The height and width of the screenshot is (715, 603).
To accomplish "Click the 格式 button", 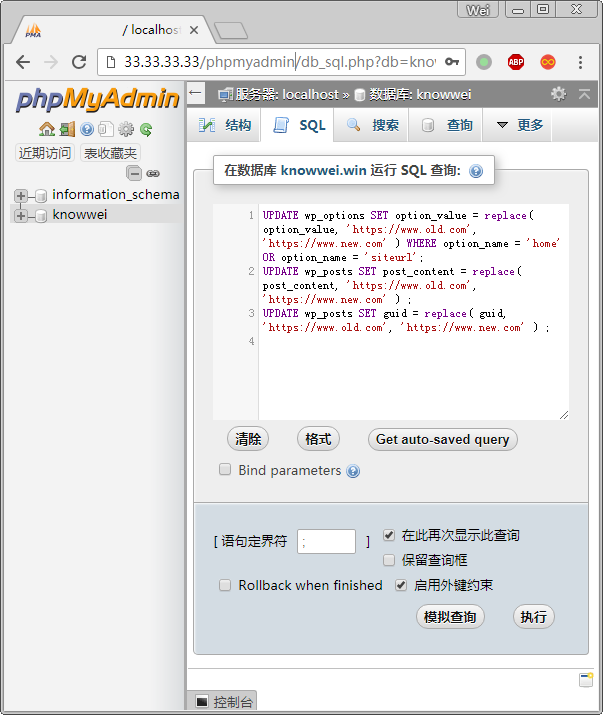I will tap(318, 439).
